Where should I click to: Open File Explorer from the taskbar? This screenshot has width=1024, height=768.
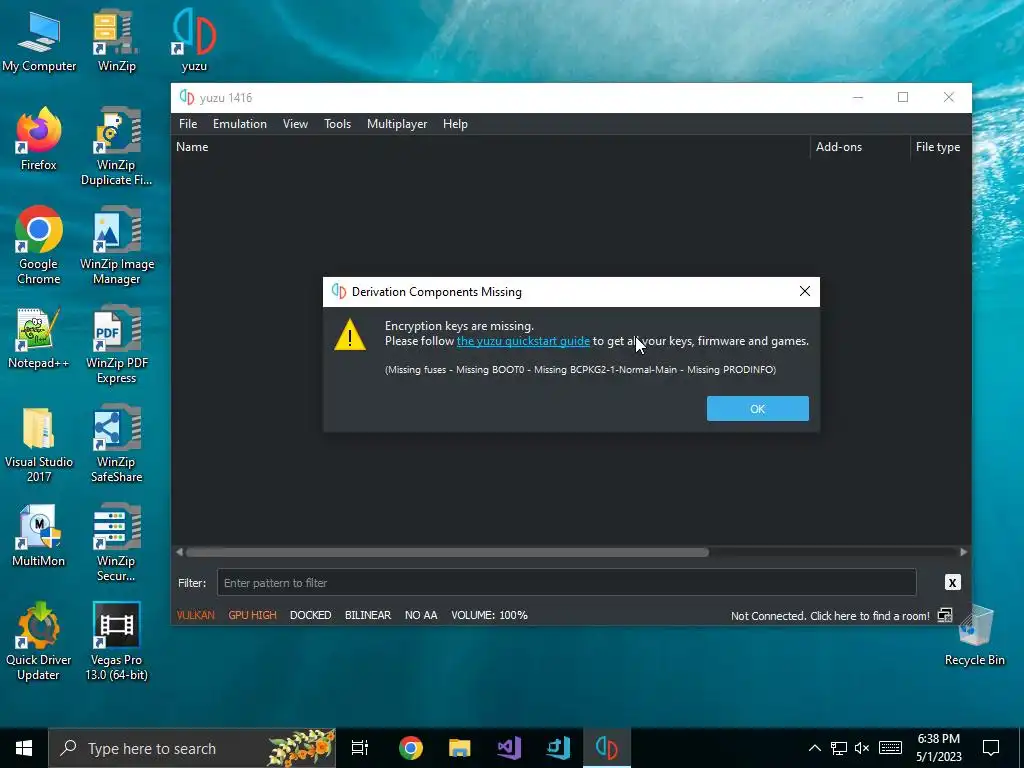[460, 748]
